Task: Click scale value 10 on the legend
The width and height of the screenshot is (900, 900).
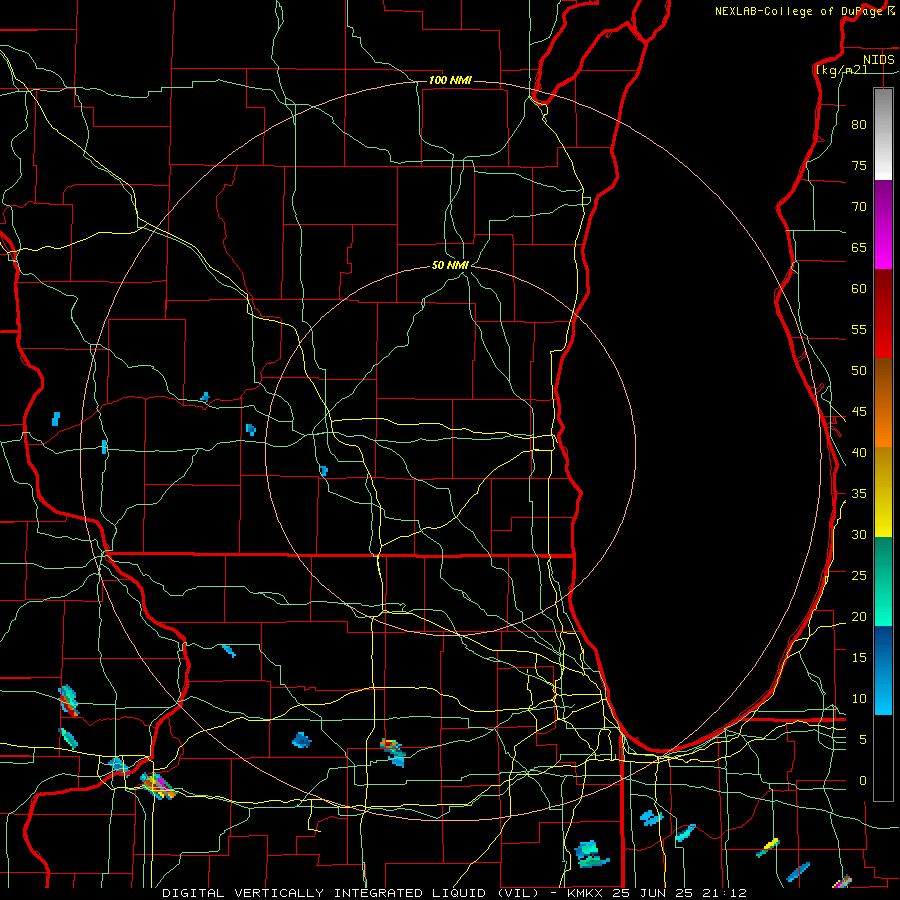Action: 859,699
